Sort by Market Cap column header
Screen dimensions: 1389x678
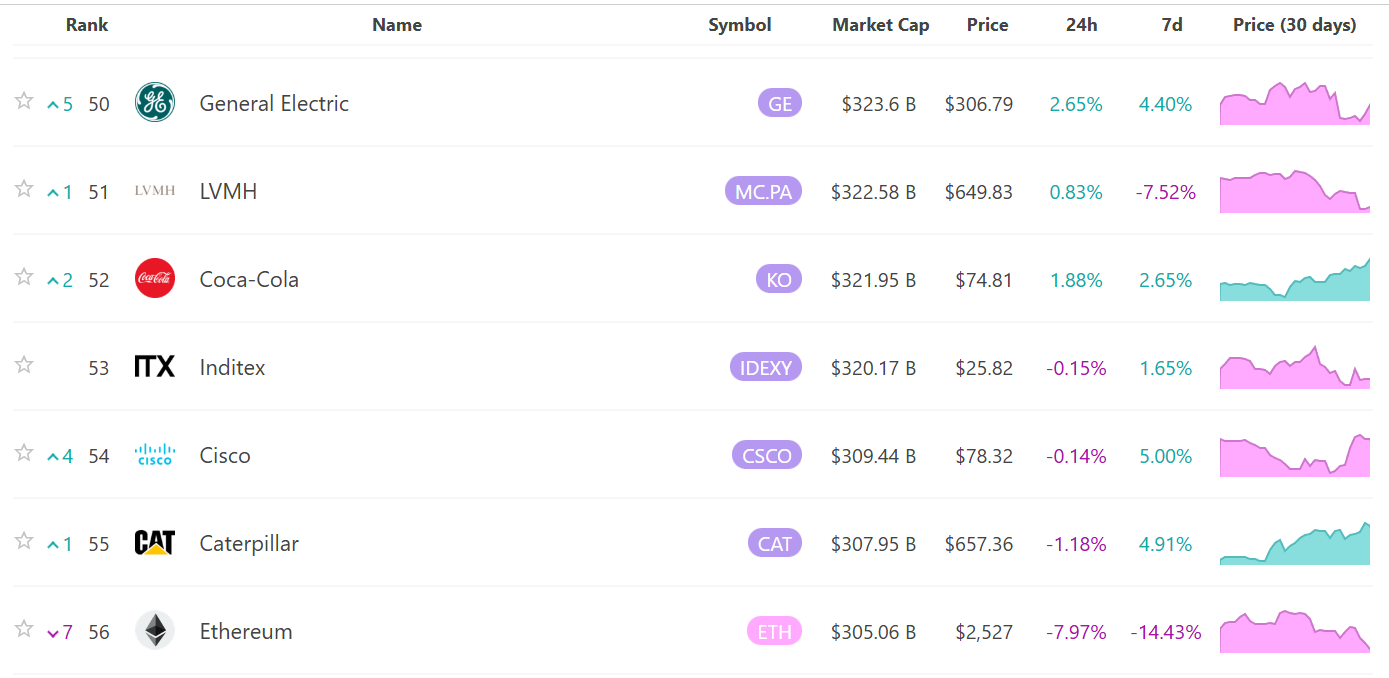point(880,25)
